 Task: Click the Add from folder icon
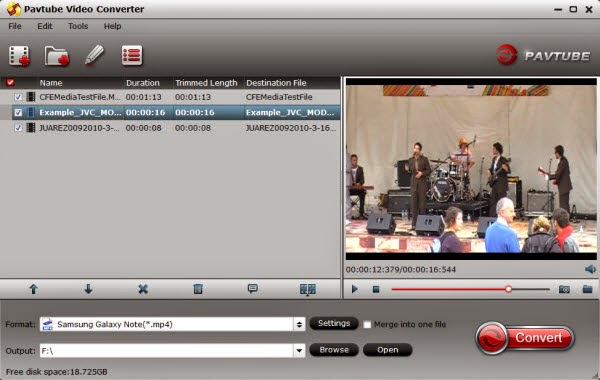57,56
